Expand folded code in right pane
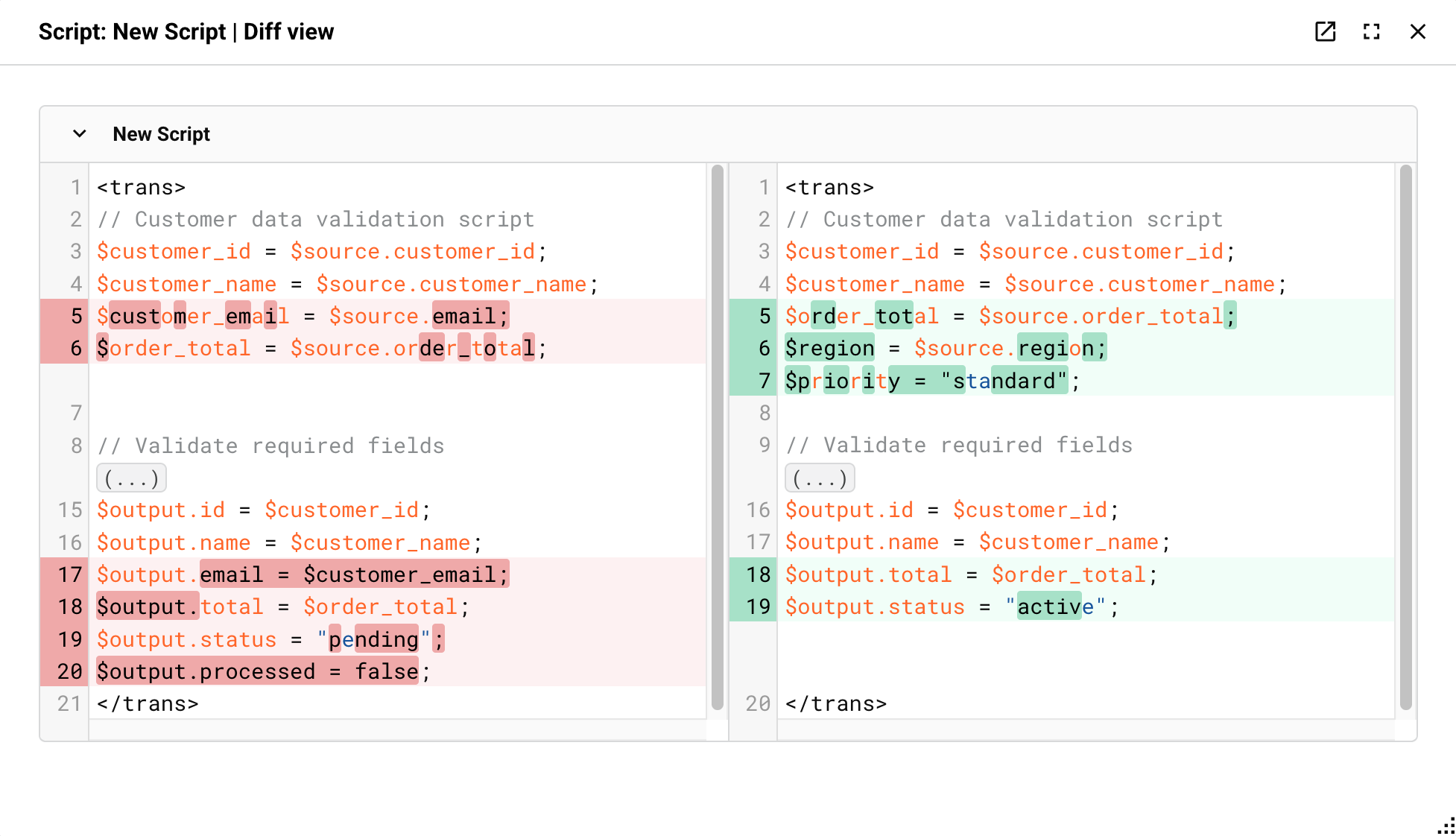This screenshot has width=1456, height=836. 820,478
